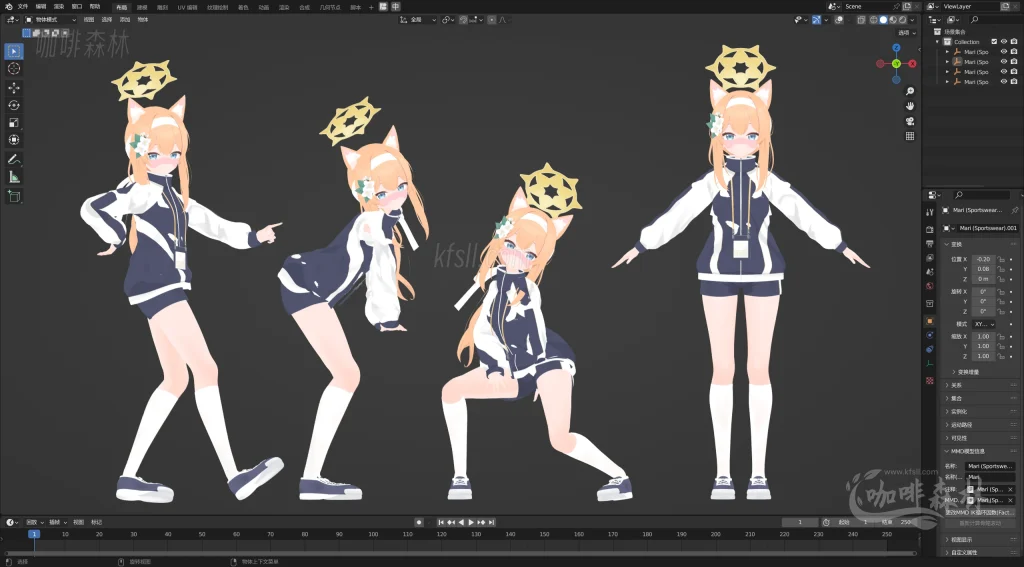Click the 更改MMD IK循环因数 button
The image size is (1024, 567).
tap(980, 513)
